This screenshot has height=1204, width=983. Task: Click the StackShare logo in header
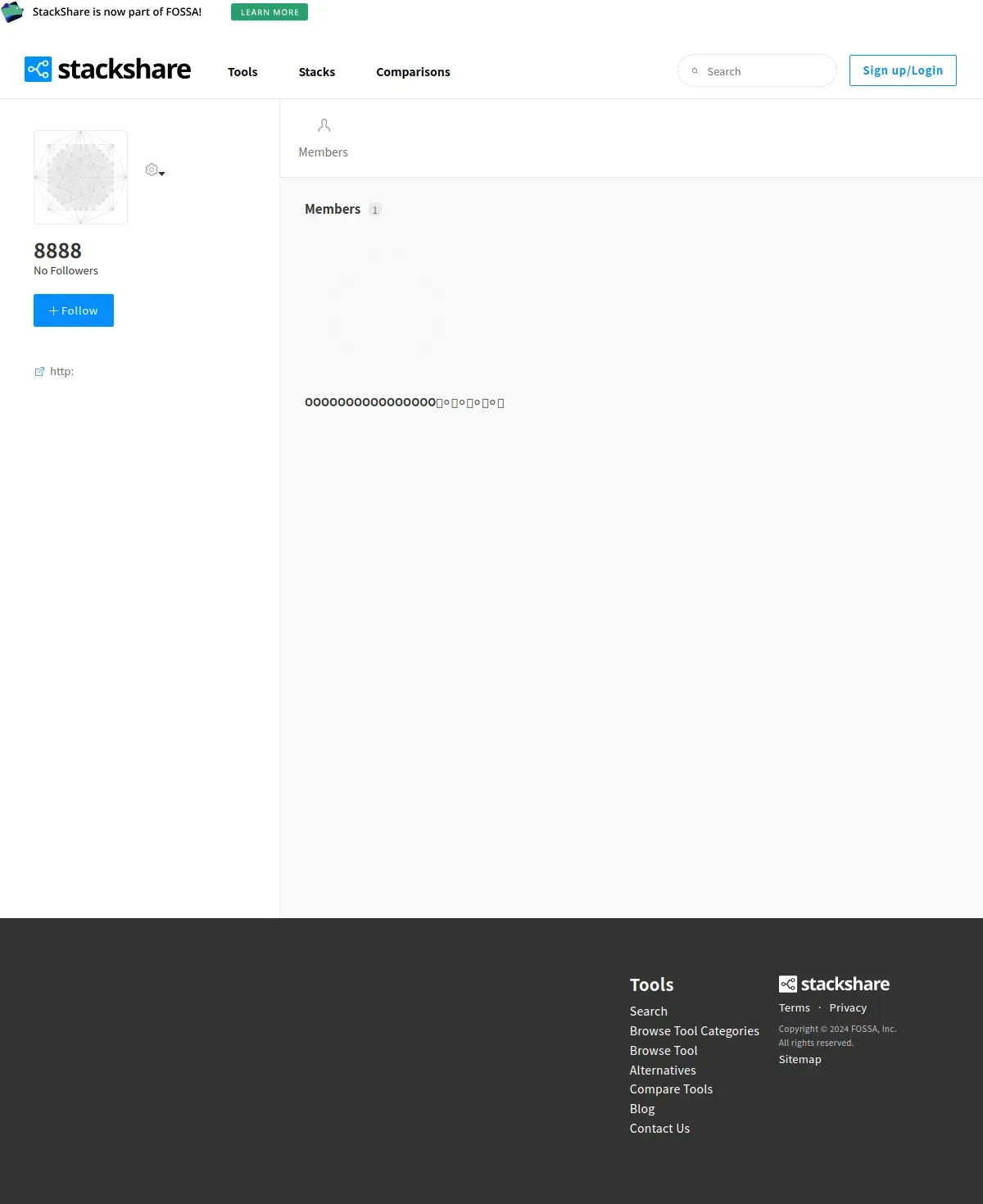(x=107, y=70)
